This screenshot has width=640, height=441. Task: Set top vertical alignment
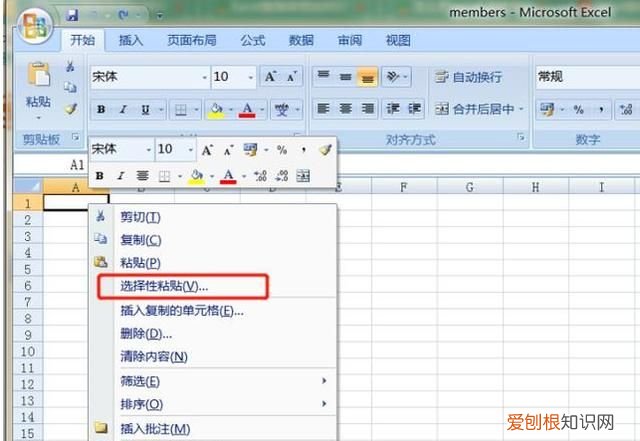pos(324,76)
